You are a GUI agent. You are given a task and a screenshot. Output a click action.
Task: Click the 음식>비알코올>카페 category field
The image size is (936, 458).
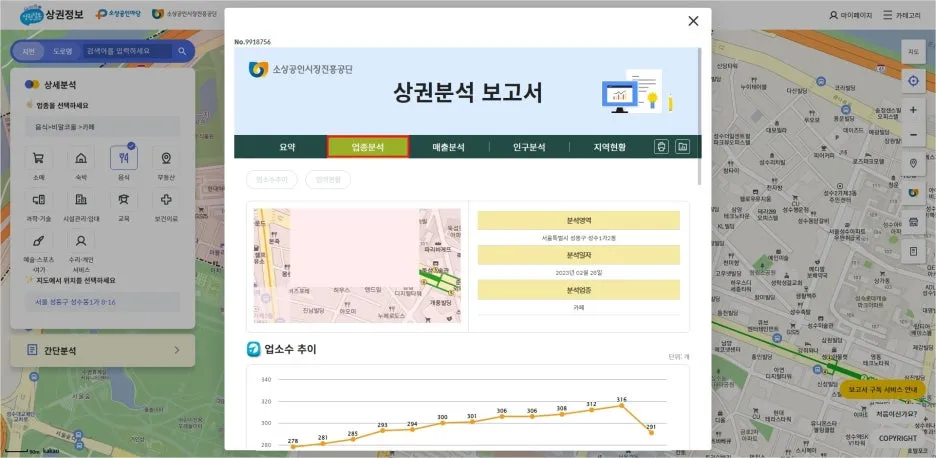[103, 127]
